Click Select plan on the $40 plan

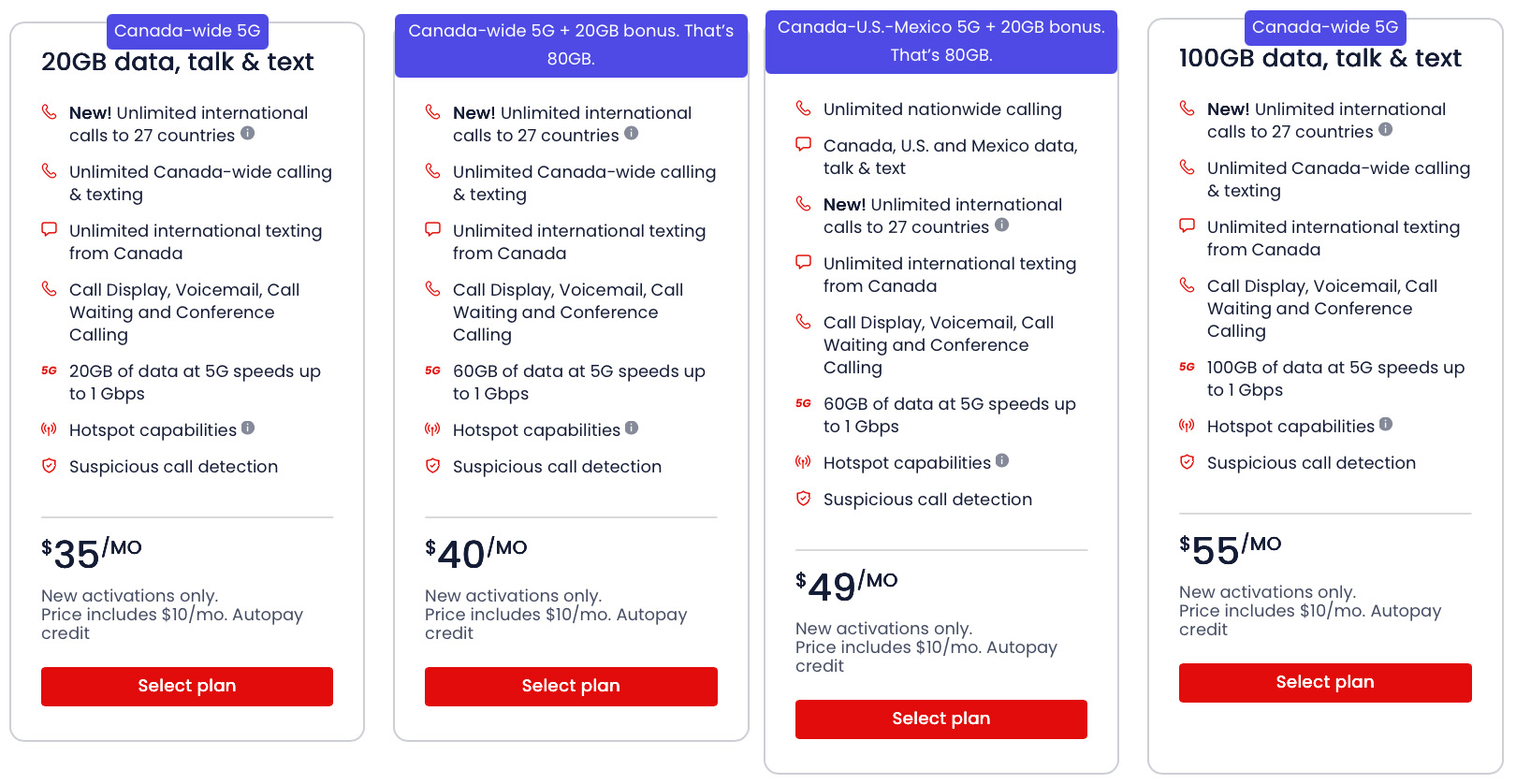(x=571, y=686)
